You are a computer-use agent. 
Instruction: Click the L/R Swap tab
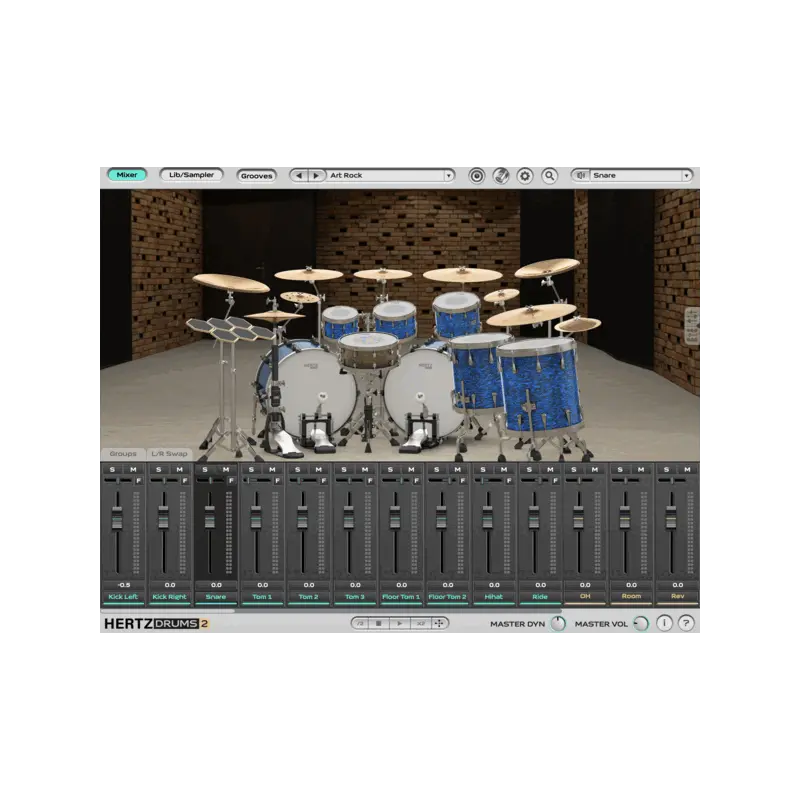coord(169,454)
